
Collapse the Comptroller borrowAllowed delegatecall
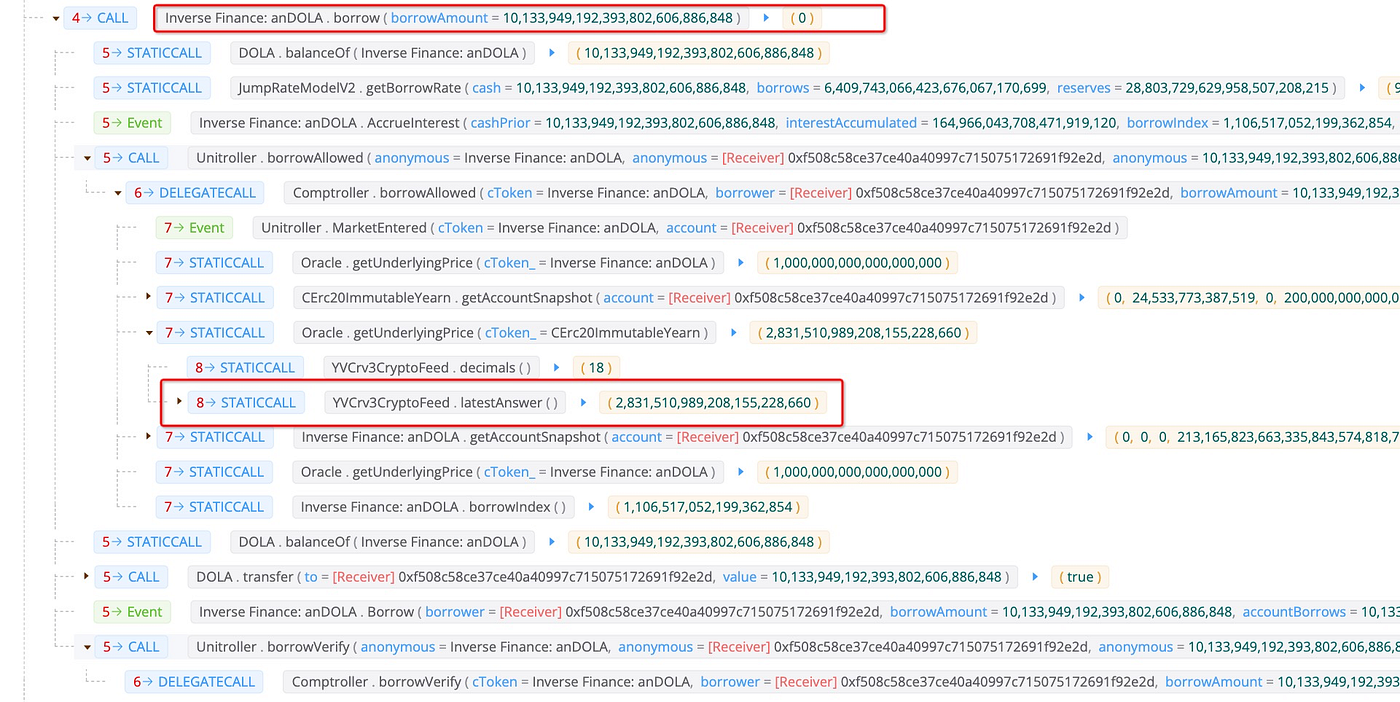[118, 193]
